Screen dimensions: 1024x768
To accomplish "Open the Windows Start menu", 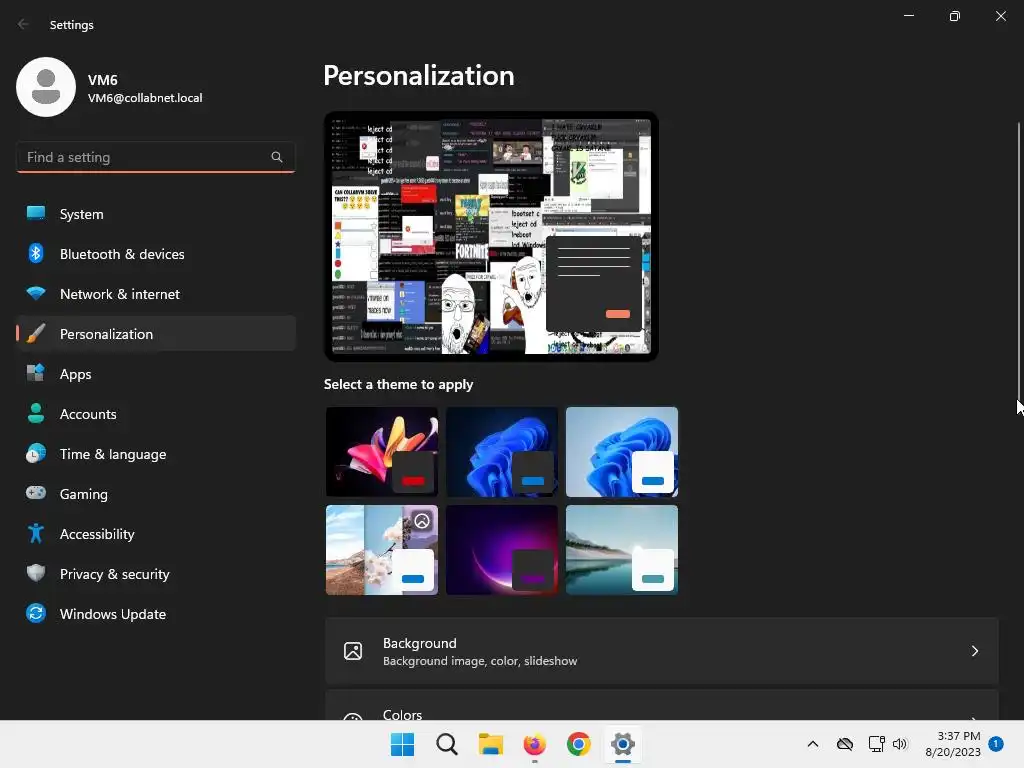I will click(x=402, y=744).
